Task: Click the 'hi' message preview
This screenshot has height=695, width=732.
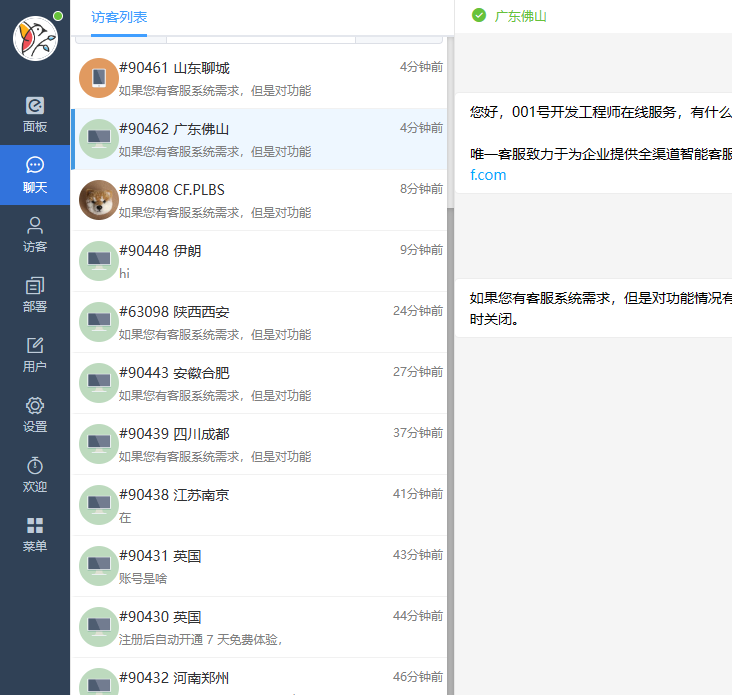Action: click(x=124, y=274)
